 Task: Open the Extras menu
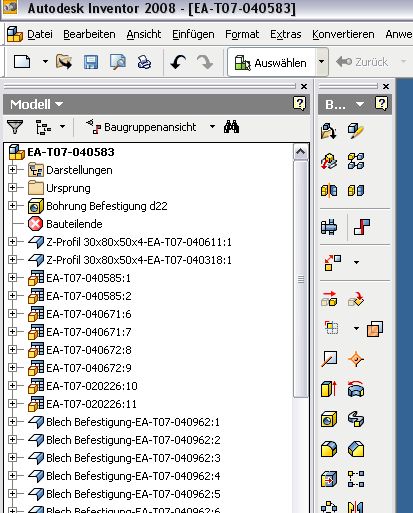(286, 34)
